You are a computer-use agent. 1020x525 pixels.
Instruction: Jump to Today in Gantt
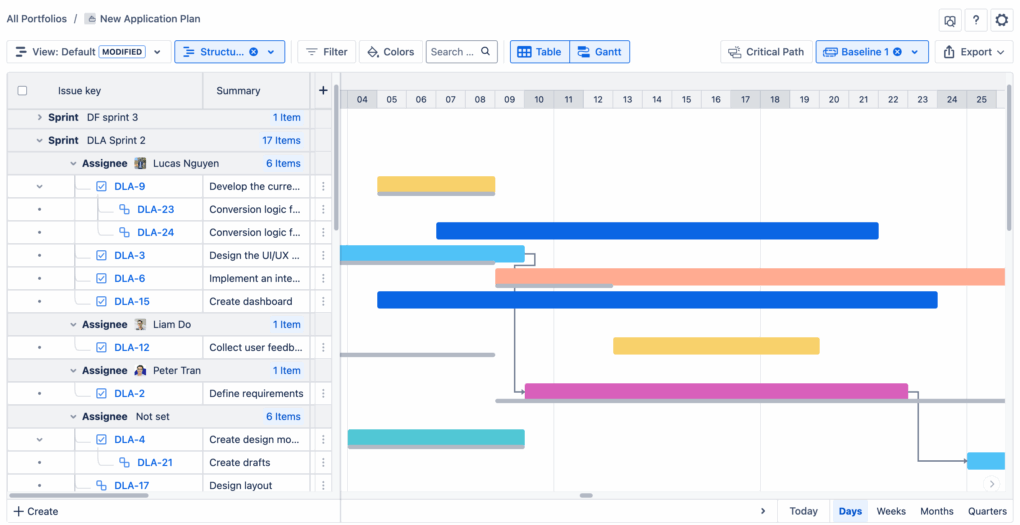click(803, 511)
